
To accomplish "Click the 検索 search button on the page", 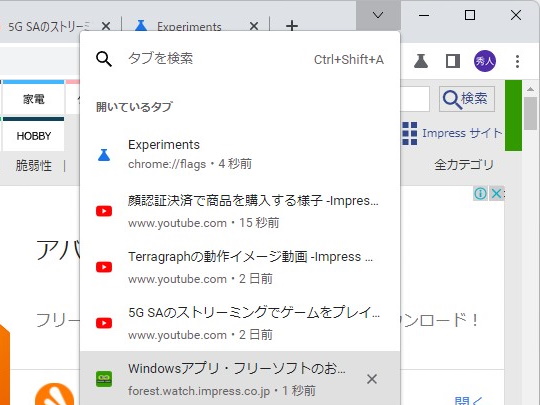I will 467,99.
